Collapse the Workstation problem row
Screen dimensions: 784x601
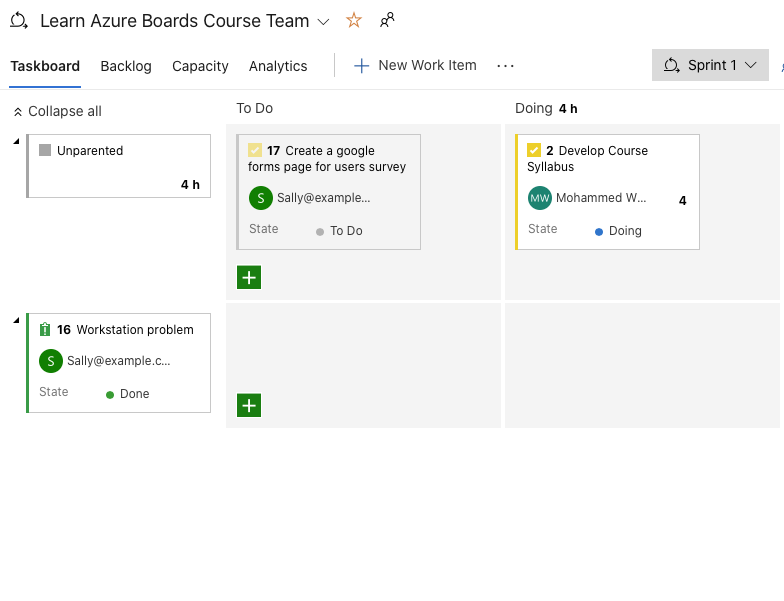click(16, 320)
